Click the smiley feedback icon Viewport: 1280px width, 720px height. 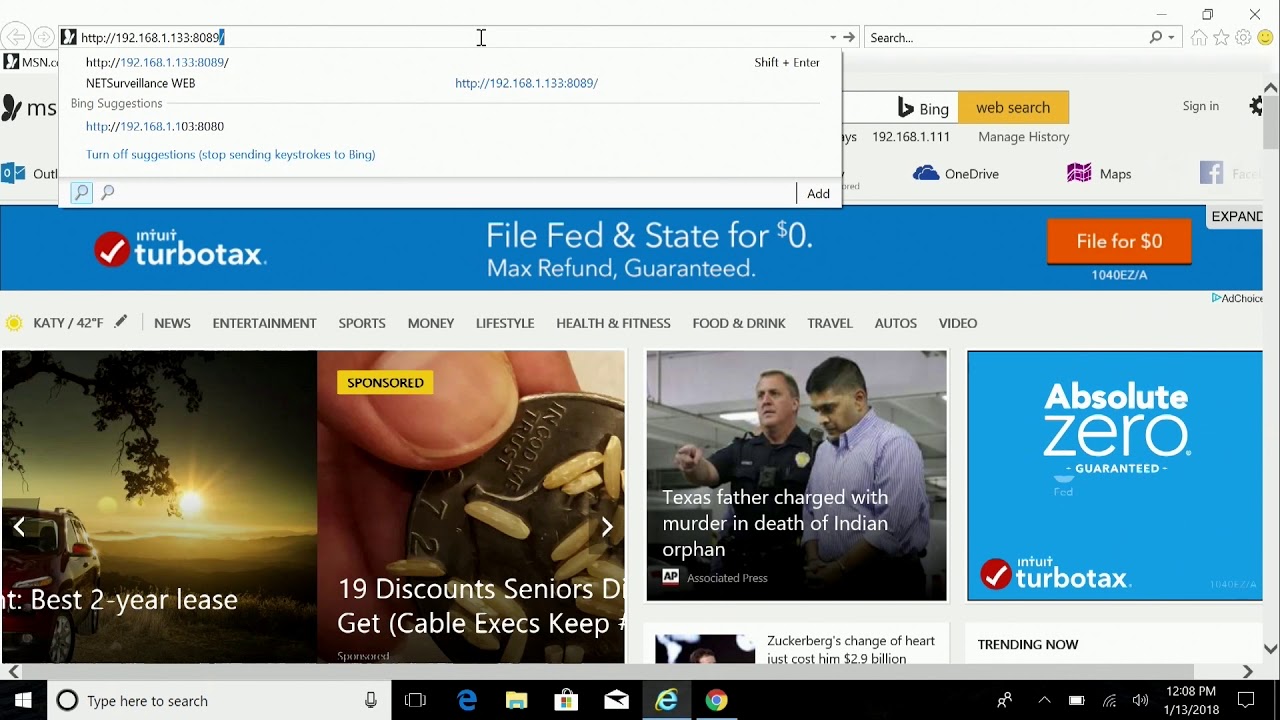[1265, 37]
